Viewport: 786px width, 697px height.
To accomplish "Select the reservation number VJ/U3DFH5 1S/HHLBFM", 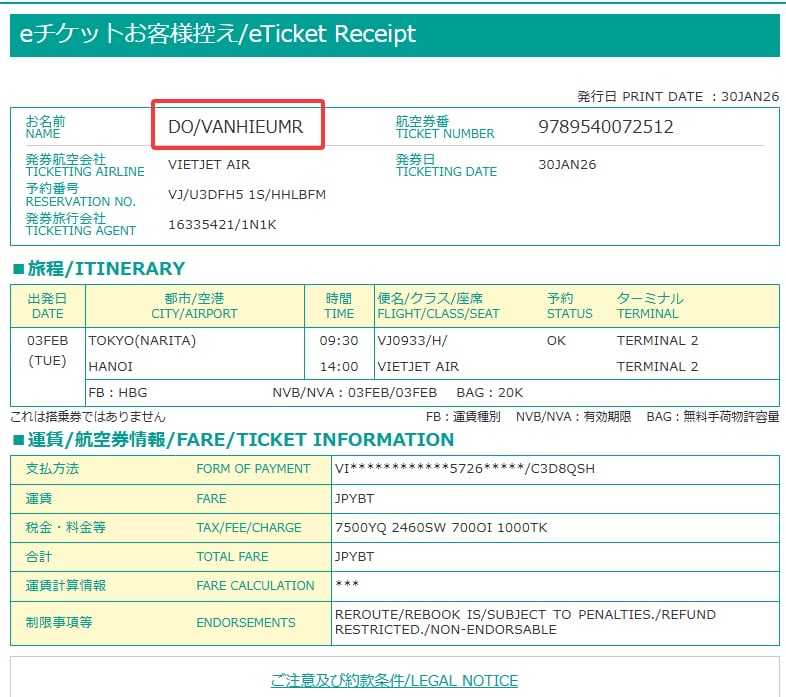I will [x=247, y=194].
